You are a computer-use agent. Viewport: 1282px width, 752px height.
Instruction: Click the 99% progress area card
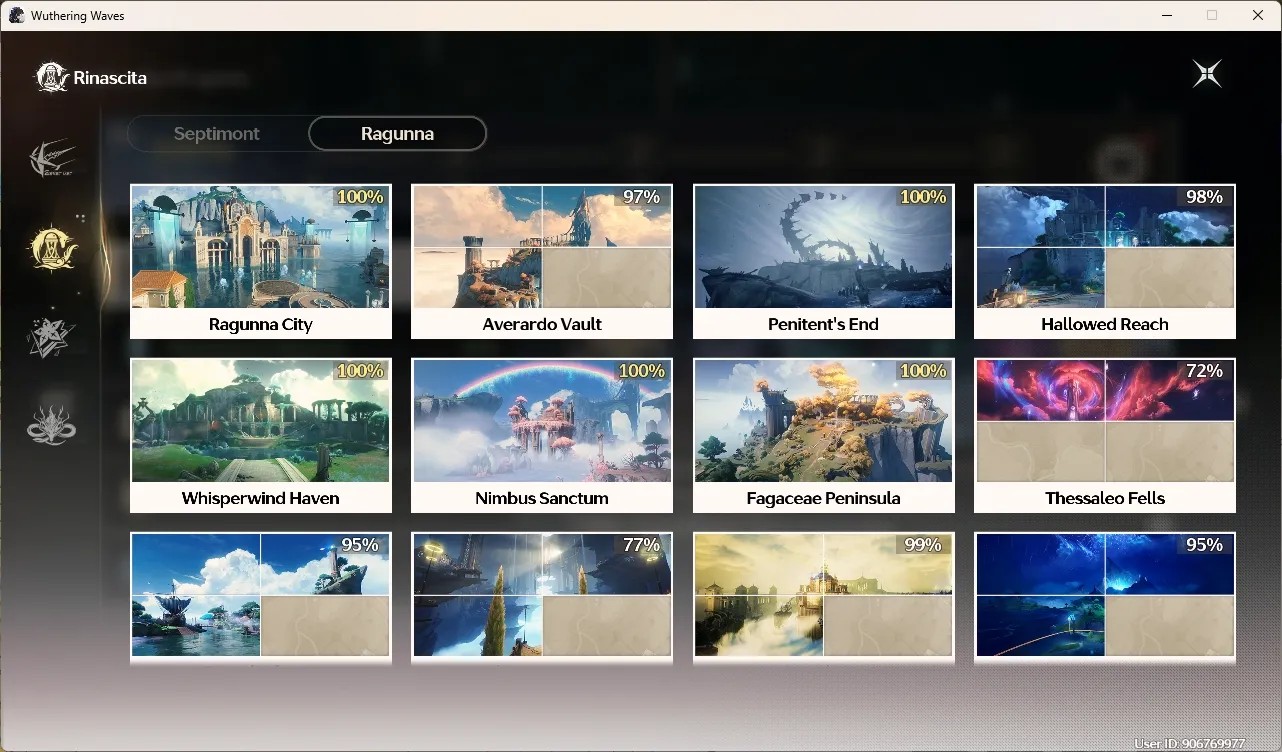[x=823, y=597]
